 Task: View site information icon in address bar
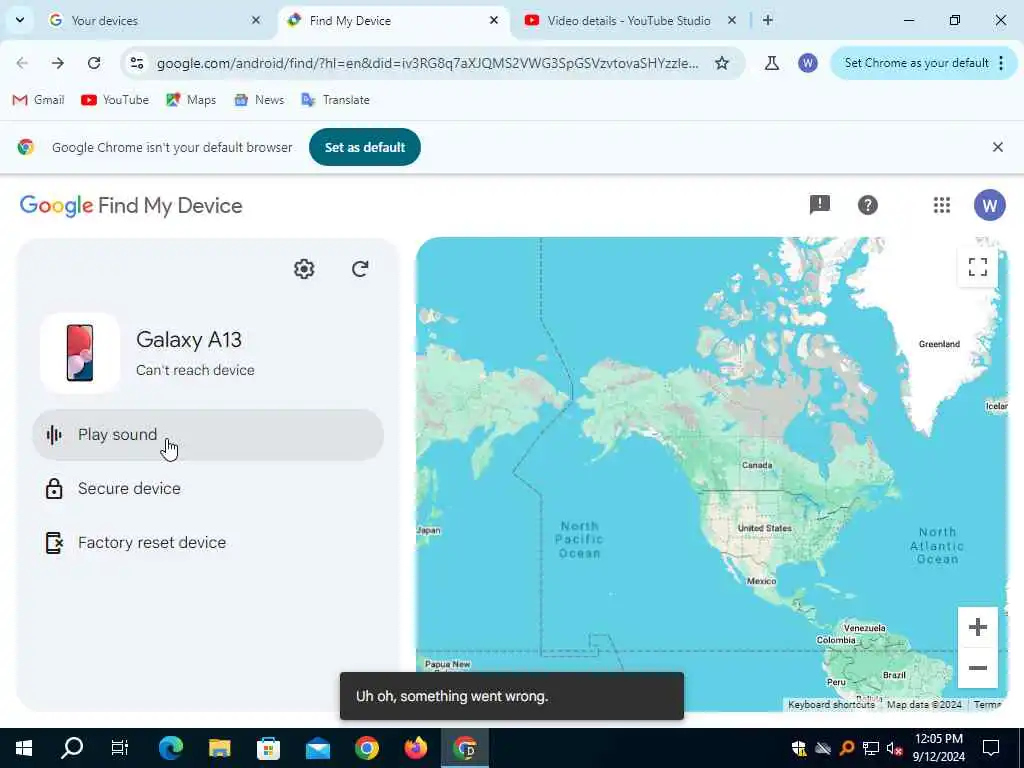pos(136,63)
